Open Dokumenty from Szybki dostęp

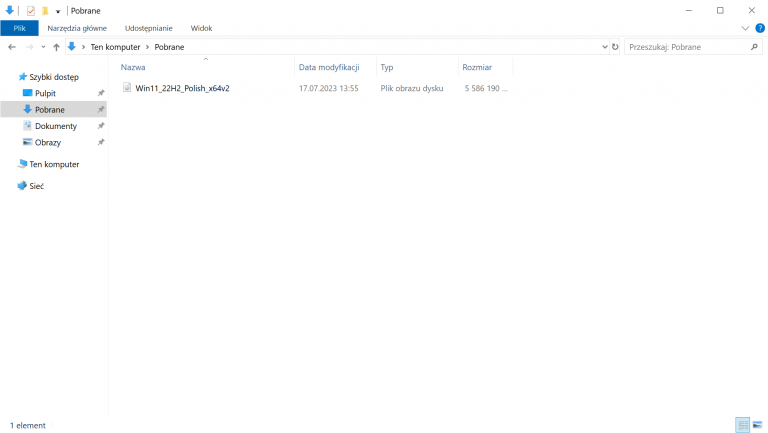pos(55,126)
